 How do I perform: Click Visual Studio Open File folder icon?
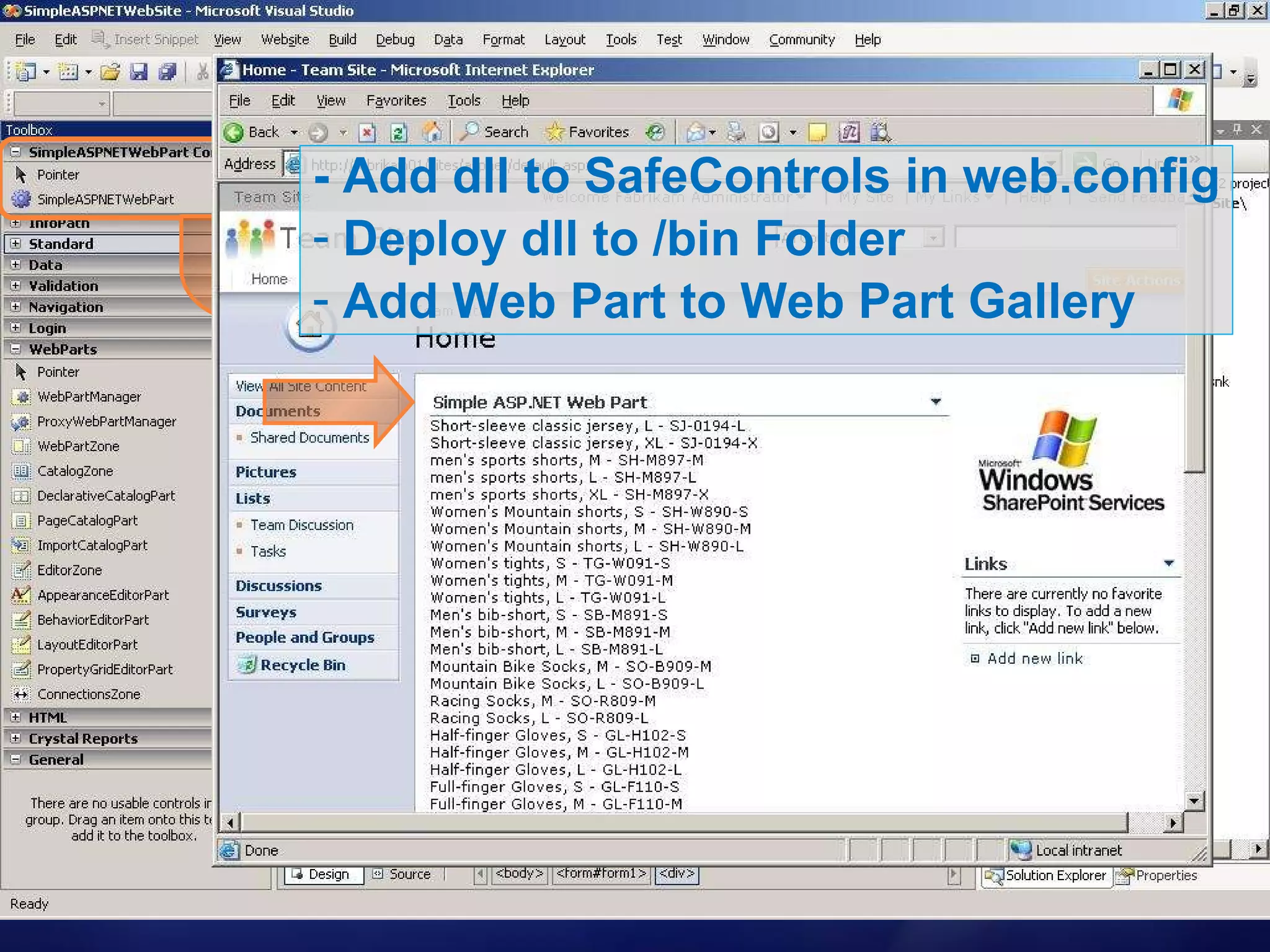tap(110, 72)
